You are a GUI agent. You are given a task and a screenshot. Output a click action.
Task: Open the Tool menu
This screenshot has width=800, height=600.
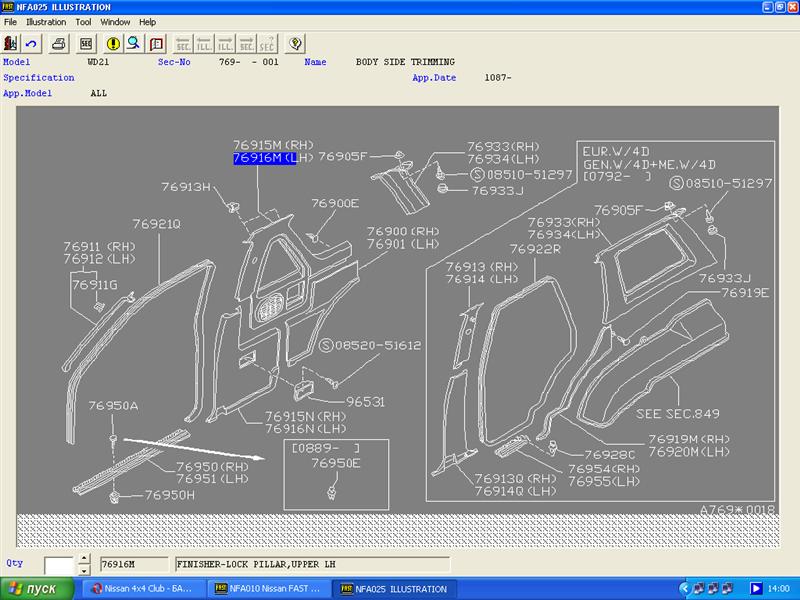point(83,22)
